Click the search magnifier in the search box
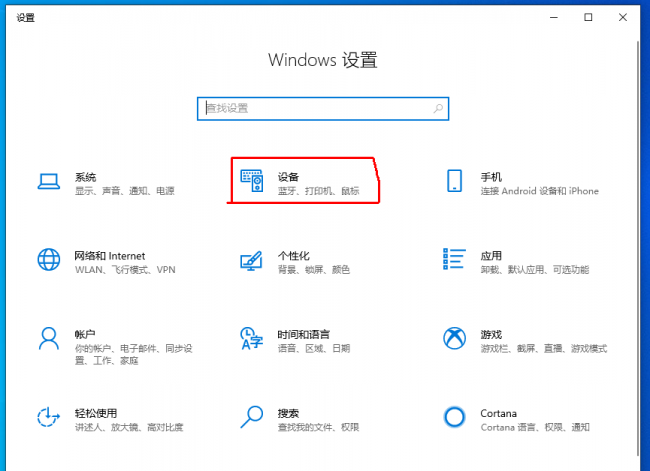Image resolution: width=650 pixels, height=471 pixels. [x=438, y=109]
